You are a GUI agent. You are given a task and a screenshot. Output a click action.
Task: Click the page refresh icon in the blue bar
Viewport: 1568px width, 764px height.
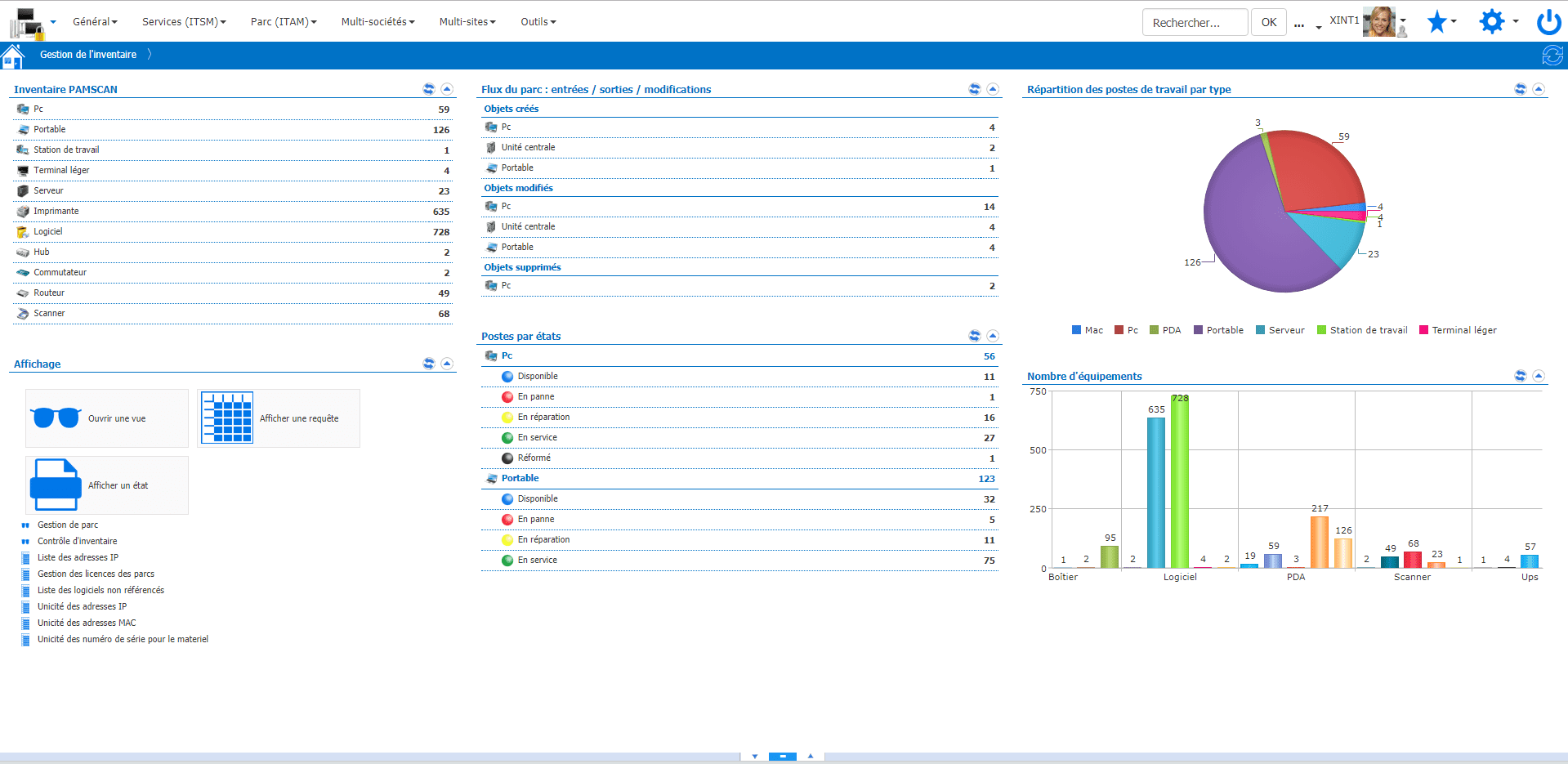tap(1552, 55)
